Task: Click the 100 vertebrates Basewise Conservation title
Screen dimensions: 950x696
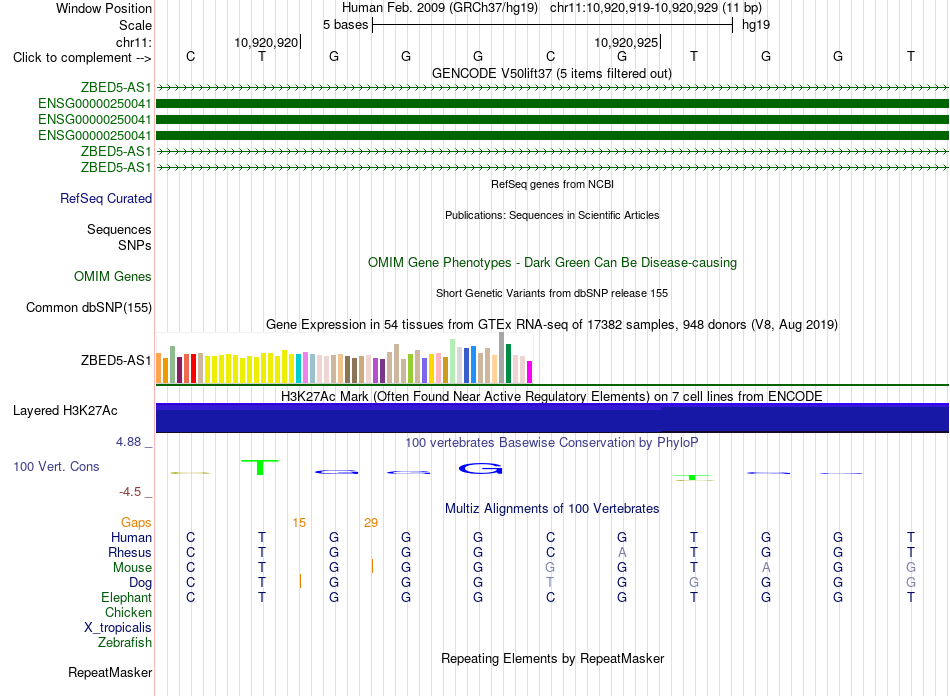Action: (x=552, y=442)
